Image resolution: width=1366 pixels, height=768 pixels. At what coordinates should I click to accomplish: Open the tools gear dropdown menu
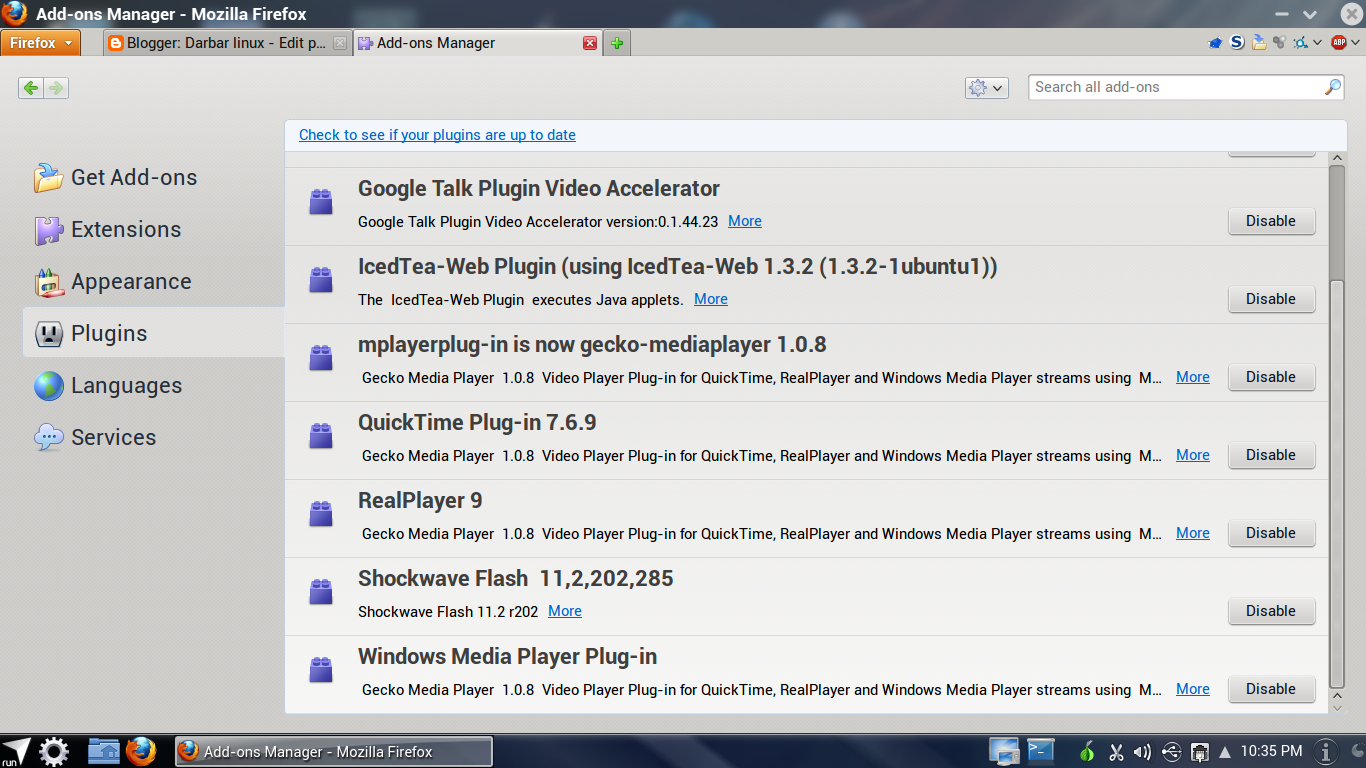coord(986,87)
